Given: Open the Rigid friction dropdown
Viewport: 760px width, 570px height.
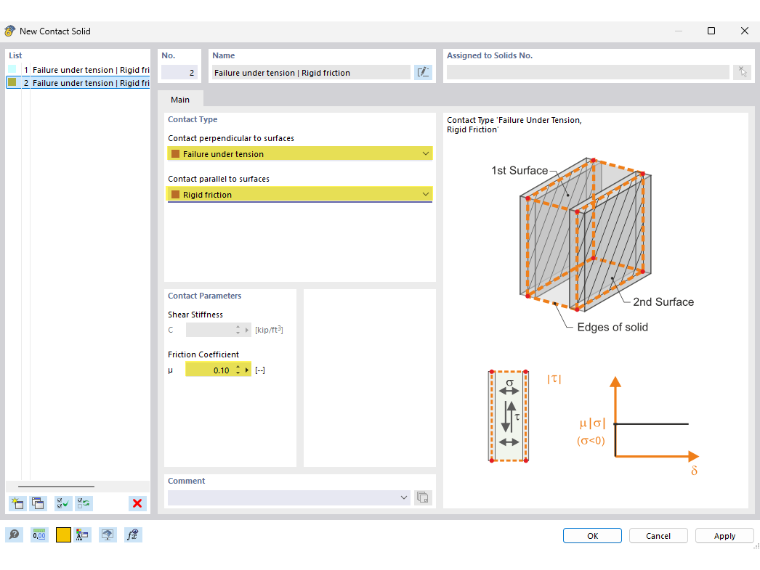Looking at the screenshot, I should [300, 194].
